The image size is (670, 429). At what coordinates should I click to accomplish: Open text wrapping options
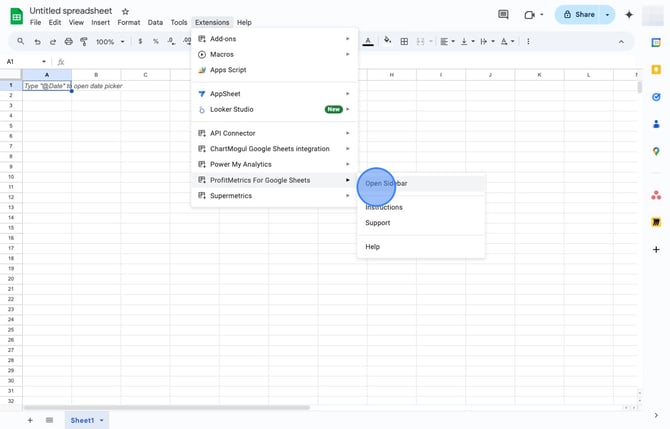click(x=487, y=41)
